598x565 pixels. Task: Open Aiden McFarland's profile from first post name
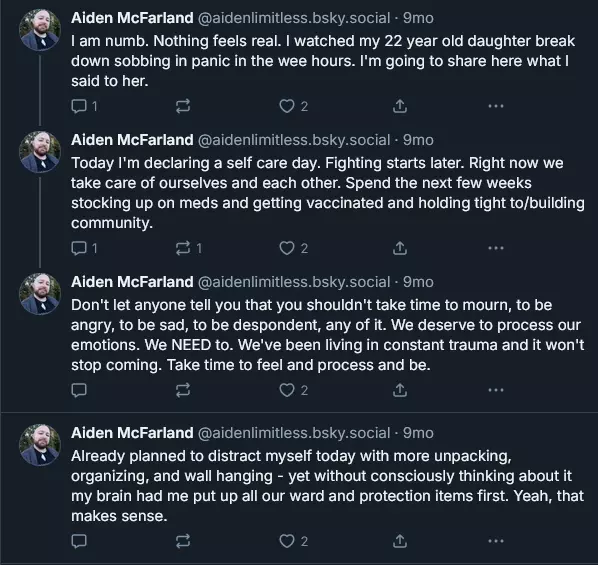pos(132,18)
